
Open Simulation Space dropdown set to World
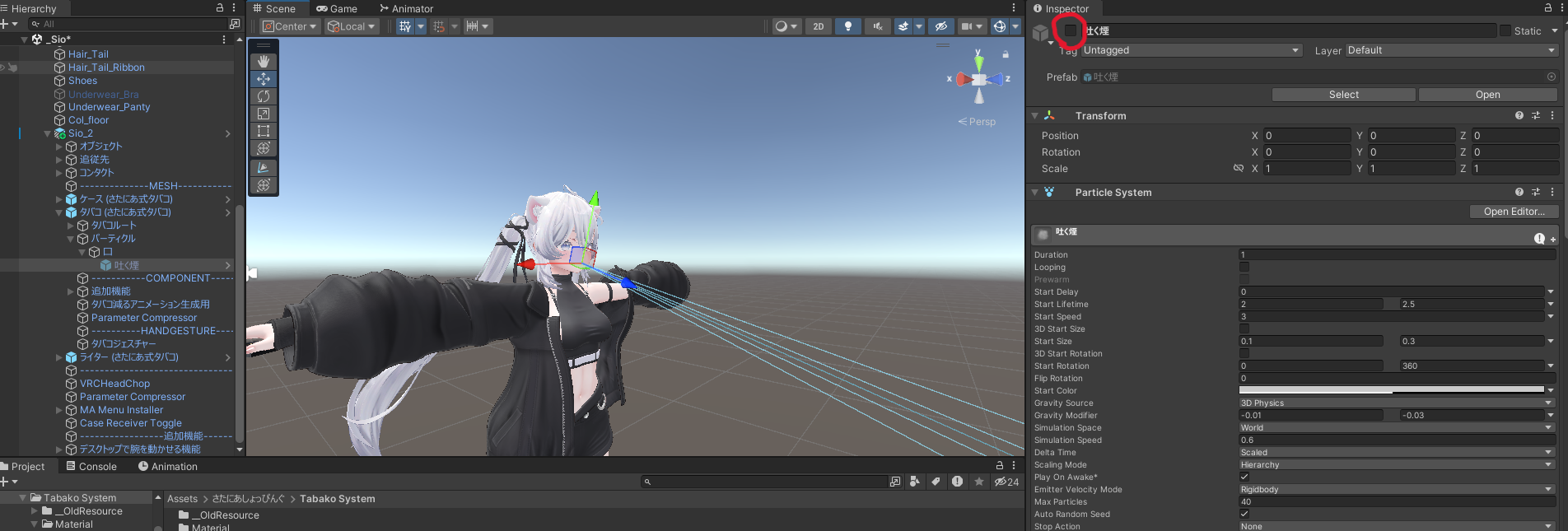pyautogui.click(x=1397, y=428)
